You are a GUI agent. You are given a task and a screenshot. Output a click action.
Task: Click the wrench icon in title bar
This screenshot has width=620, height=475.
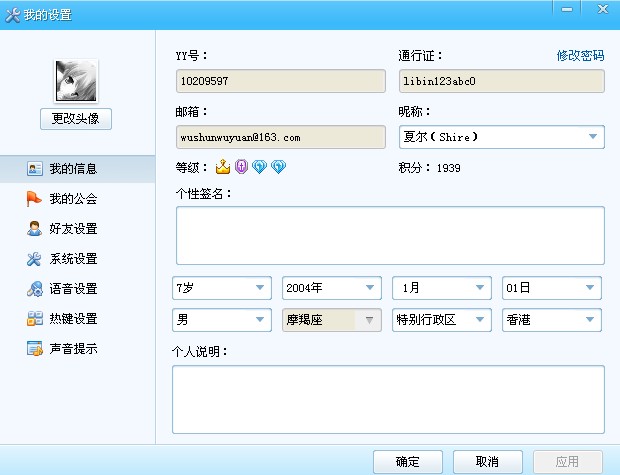12,15
